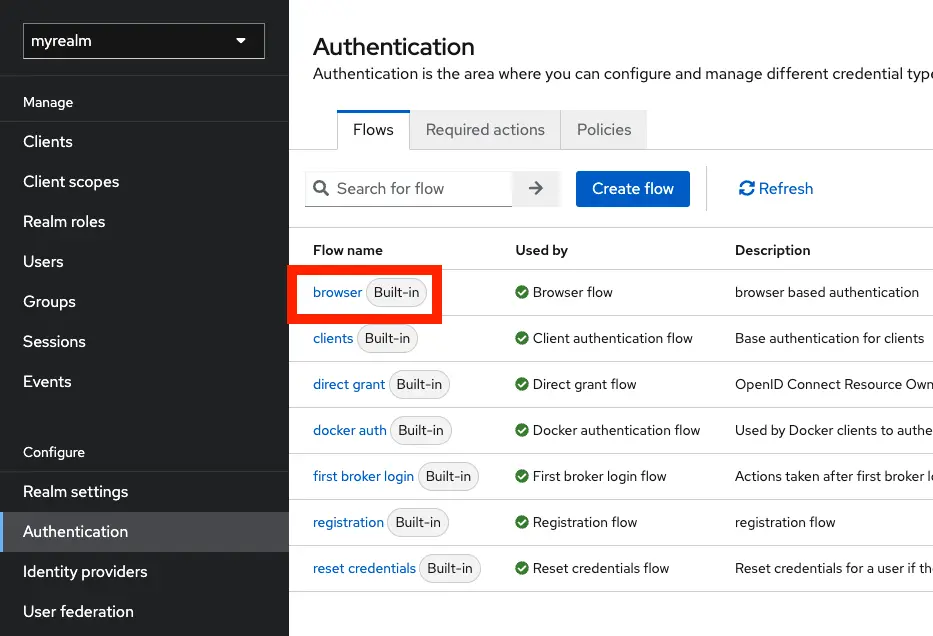
Task: Open Realm settings from the sidebar
Action: 75,491
